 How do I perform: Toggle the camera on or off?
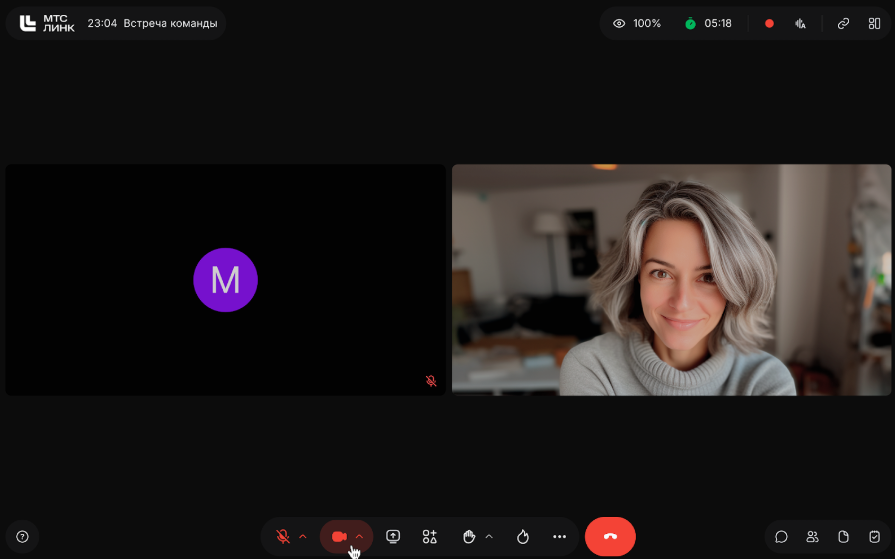coord(339,537)
